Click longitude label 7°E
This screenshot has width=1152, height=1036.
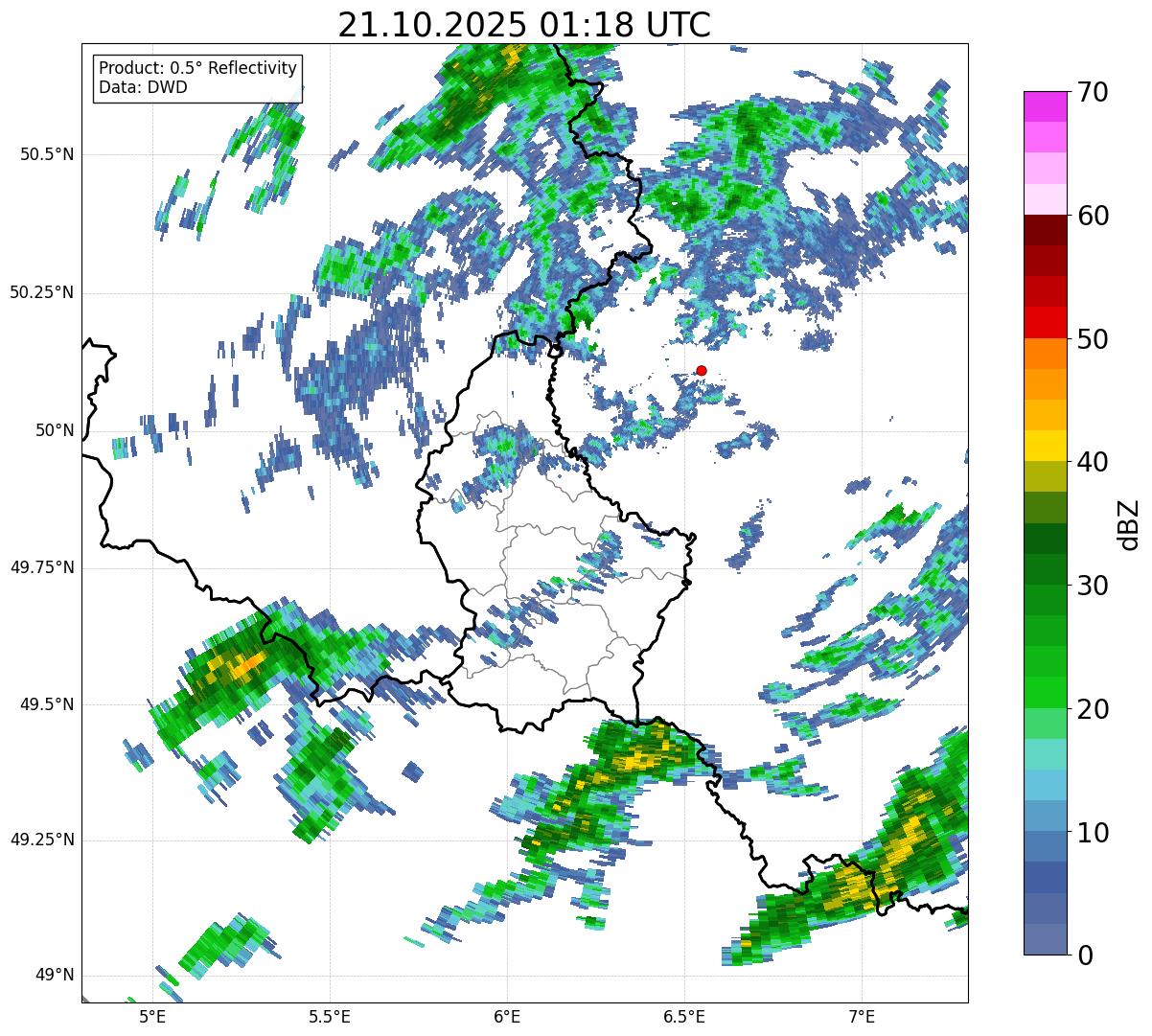pos(862,1016)
